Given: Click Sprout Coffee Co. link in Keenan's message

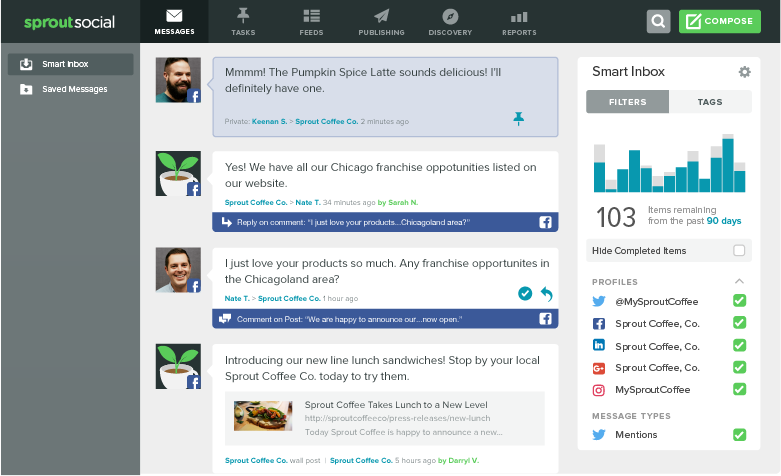Looking at the screenshot, I should (327, 121).
